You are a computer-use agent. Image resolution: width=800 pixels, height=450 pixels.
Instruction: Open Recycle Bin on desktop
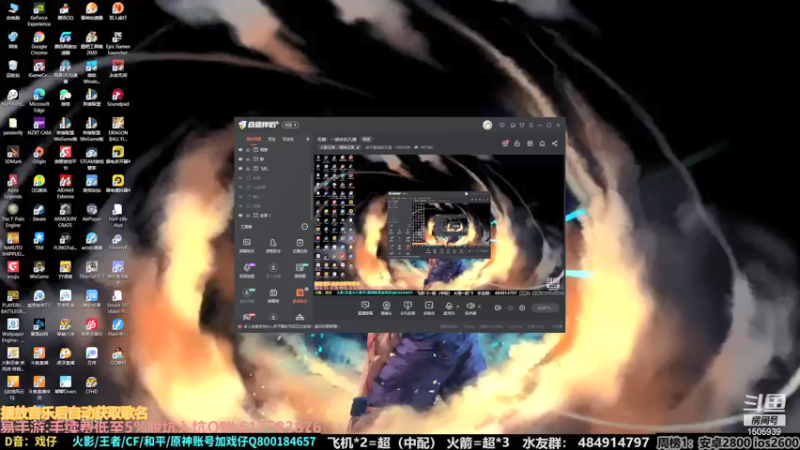pos(13,68)
